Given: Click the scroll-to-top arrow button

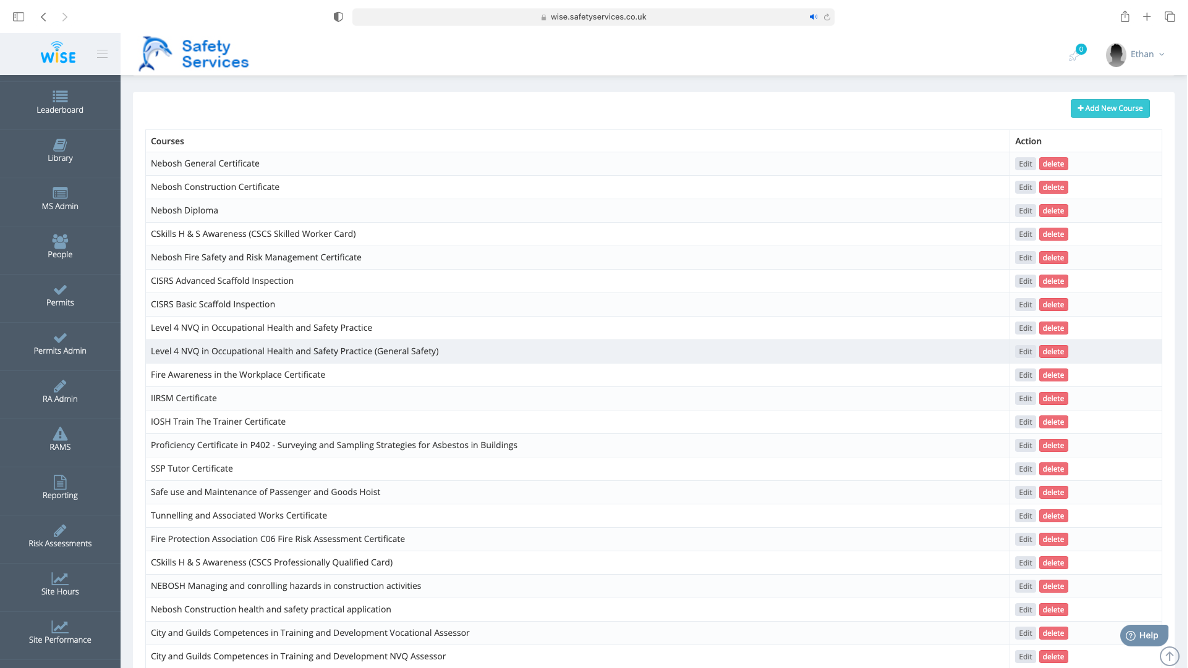Looking at the screenshot, I should [x=1170, y=657].
